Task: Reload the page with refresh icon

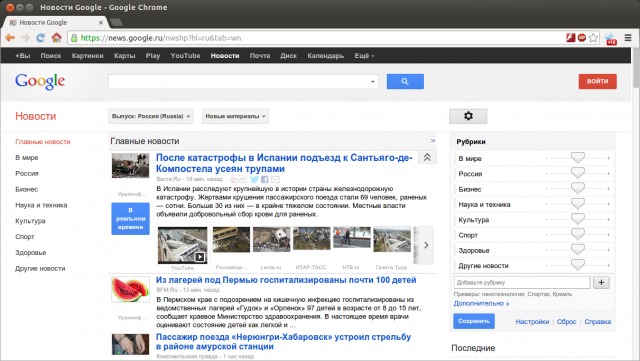Action: click(40, 38)
